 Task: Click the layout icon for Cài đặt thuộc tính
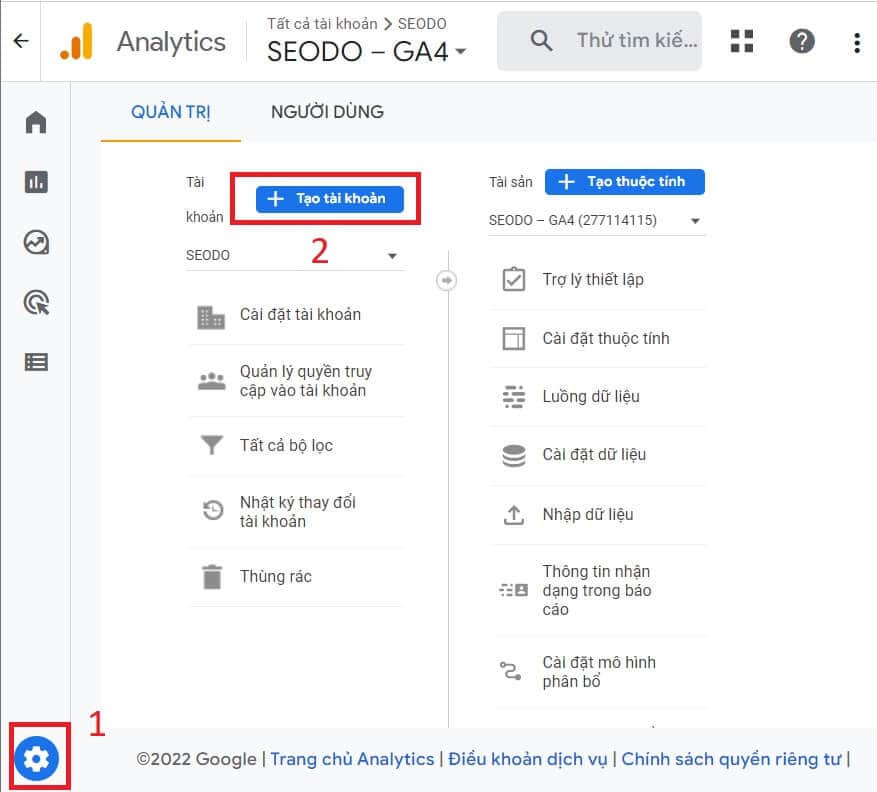point(513,338)
